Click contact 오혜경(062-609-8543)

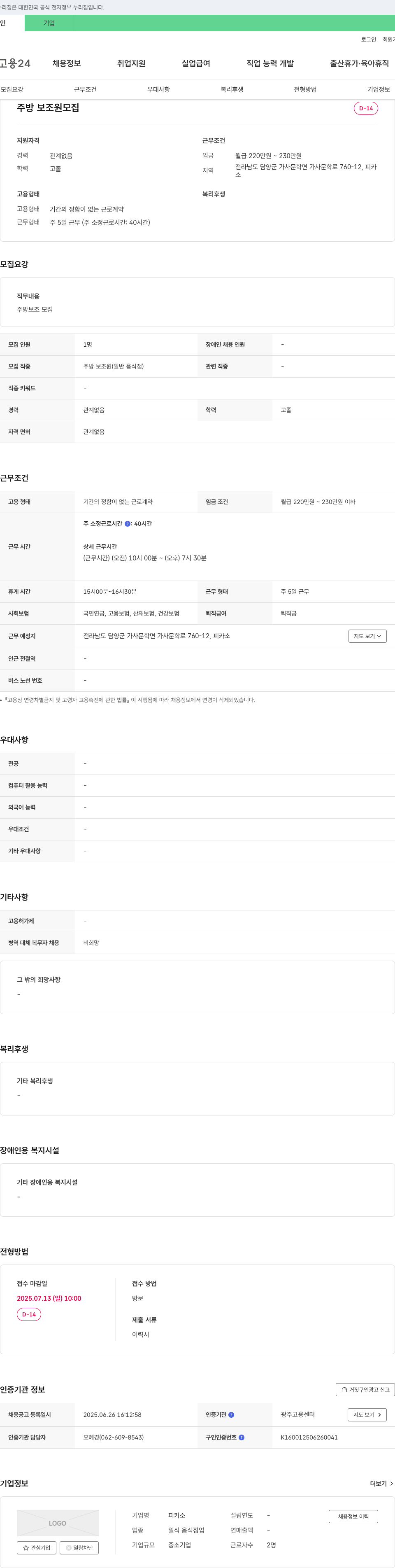tap(113, 1437)
